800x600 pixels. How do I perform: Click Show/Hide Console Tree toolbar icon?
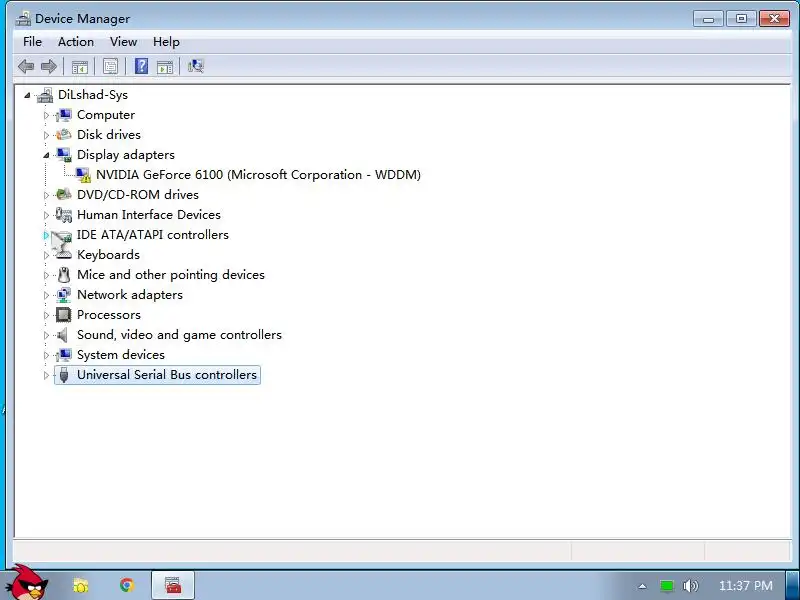(80, 66)
